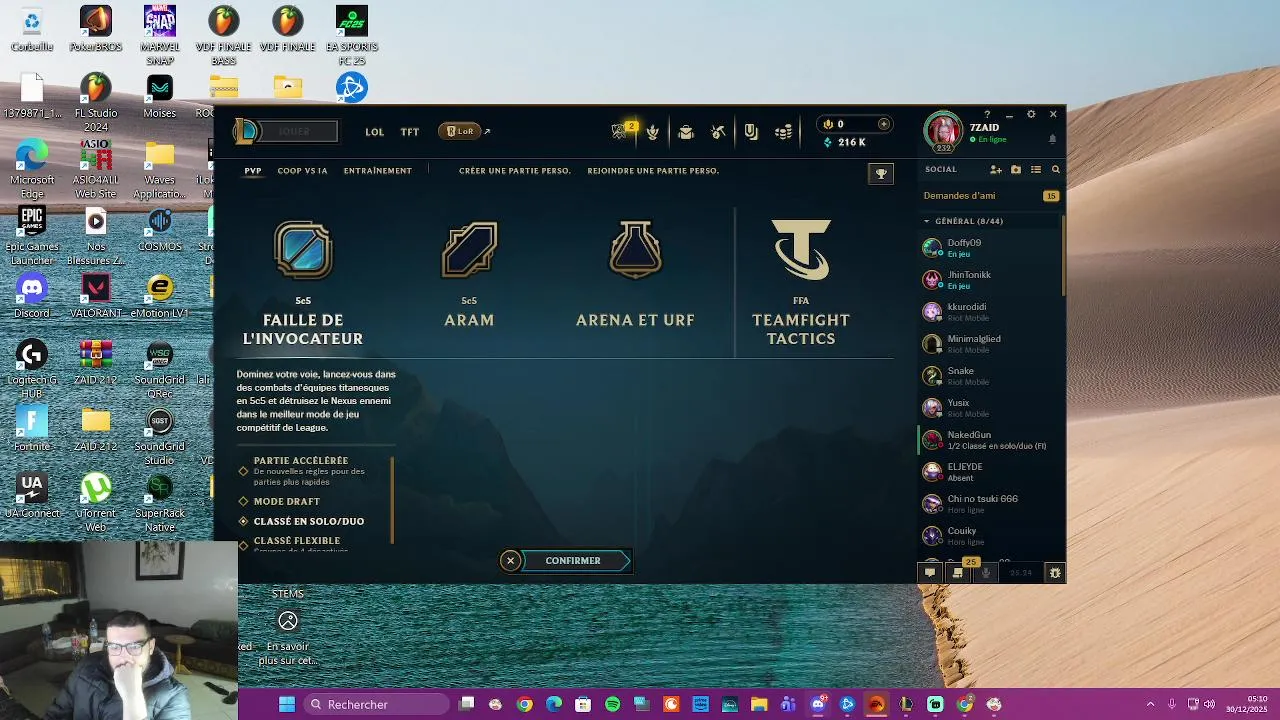Switch to the Entraînement tab
The image size is (1280, 720).
378,171
